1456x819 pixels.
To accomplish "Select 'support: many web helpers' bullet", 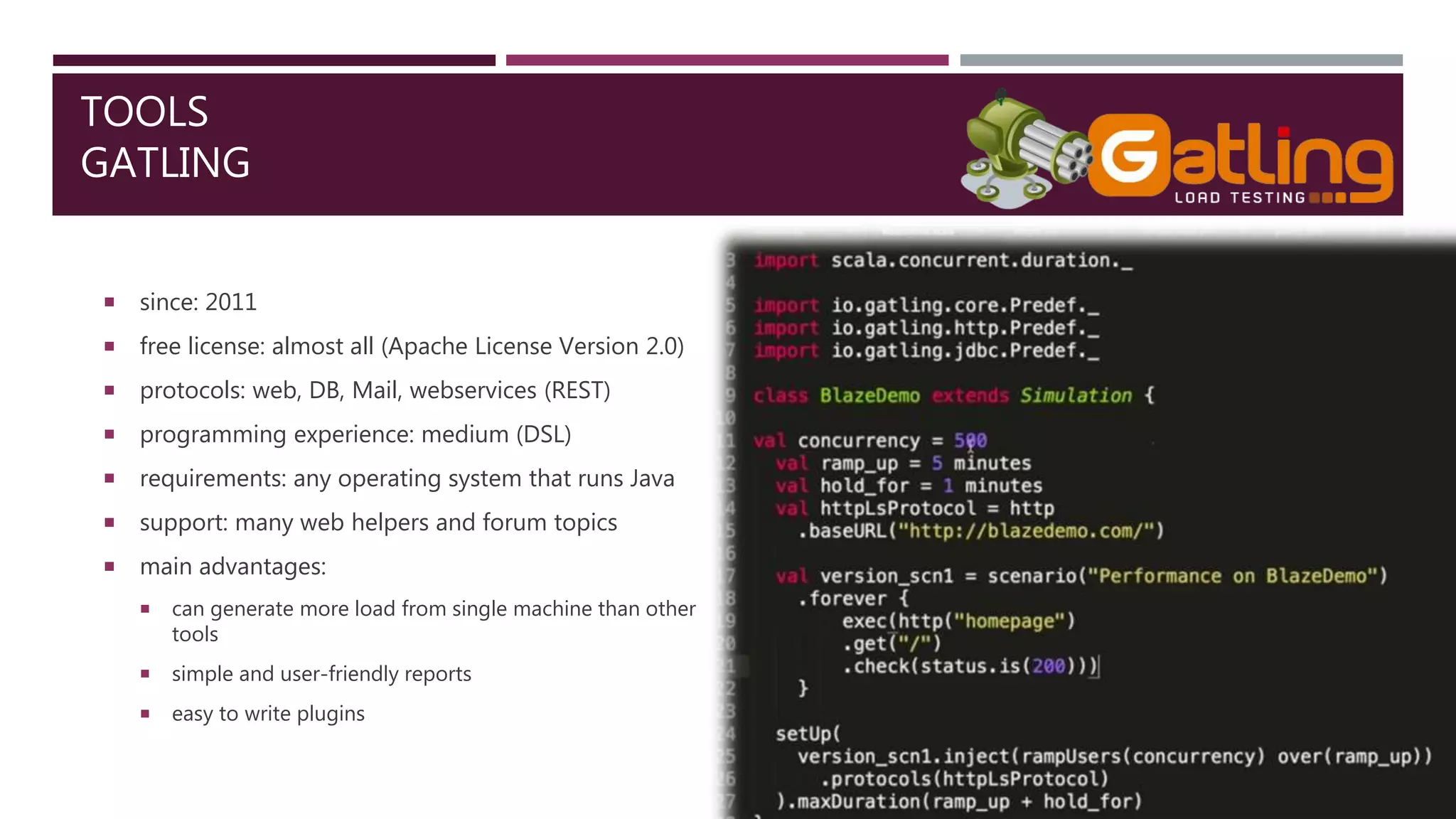I will click(x=378, y=523).
